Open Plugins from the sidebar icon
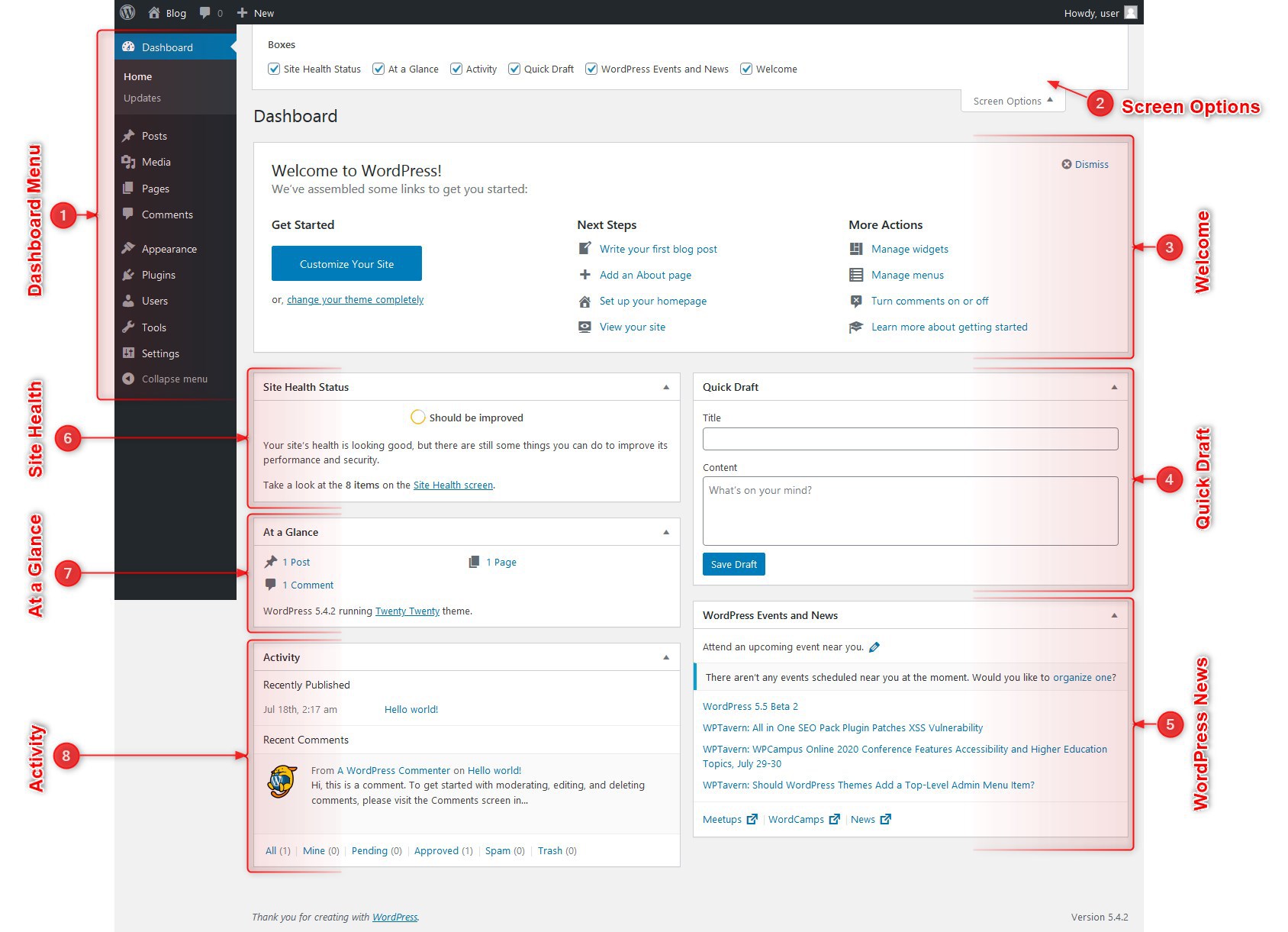Image resolution: width=1288 pixels, height=932 pixels. pyautogui.click(x=127, y=275)
